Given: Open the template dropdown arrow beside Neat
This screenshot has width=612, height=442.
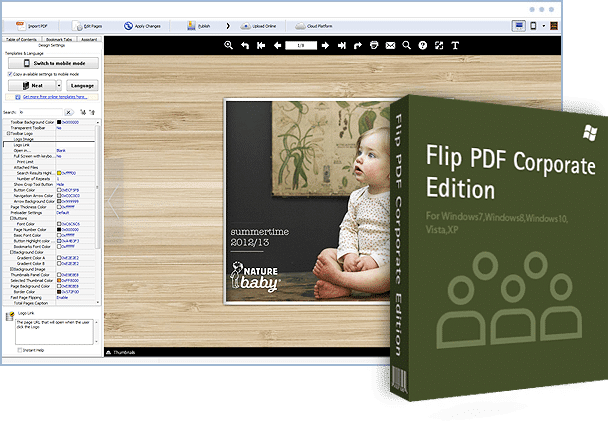Looking at the screenshot, I should (x=59, y=85).
